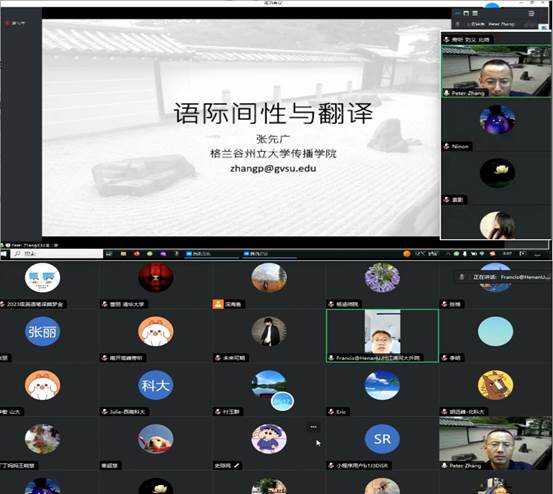The width and height of the screenshot is (553, 494).
Task: Click the slide title 语际间性与翻译
Action: (273, 113)
